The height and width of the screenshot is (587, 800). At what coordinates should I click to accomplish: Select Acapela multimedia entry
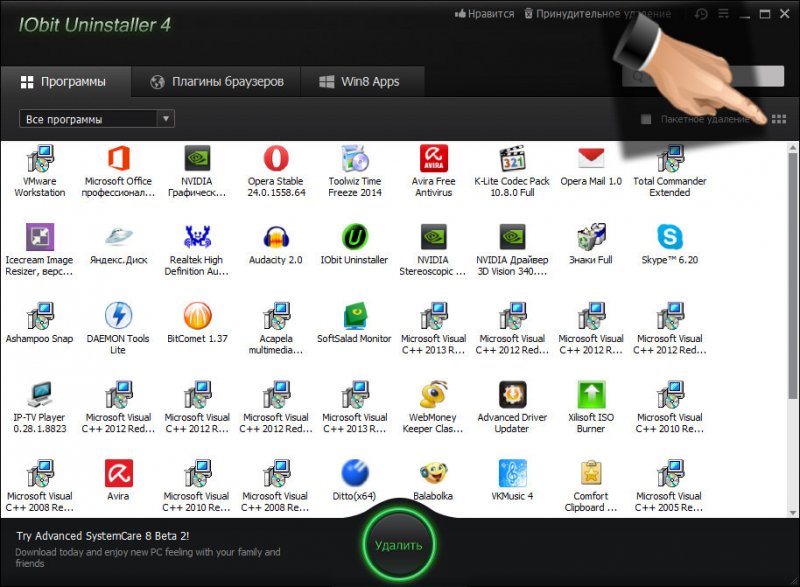276,328
